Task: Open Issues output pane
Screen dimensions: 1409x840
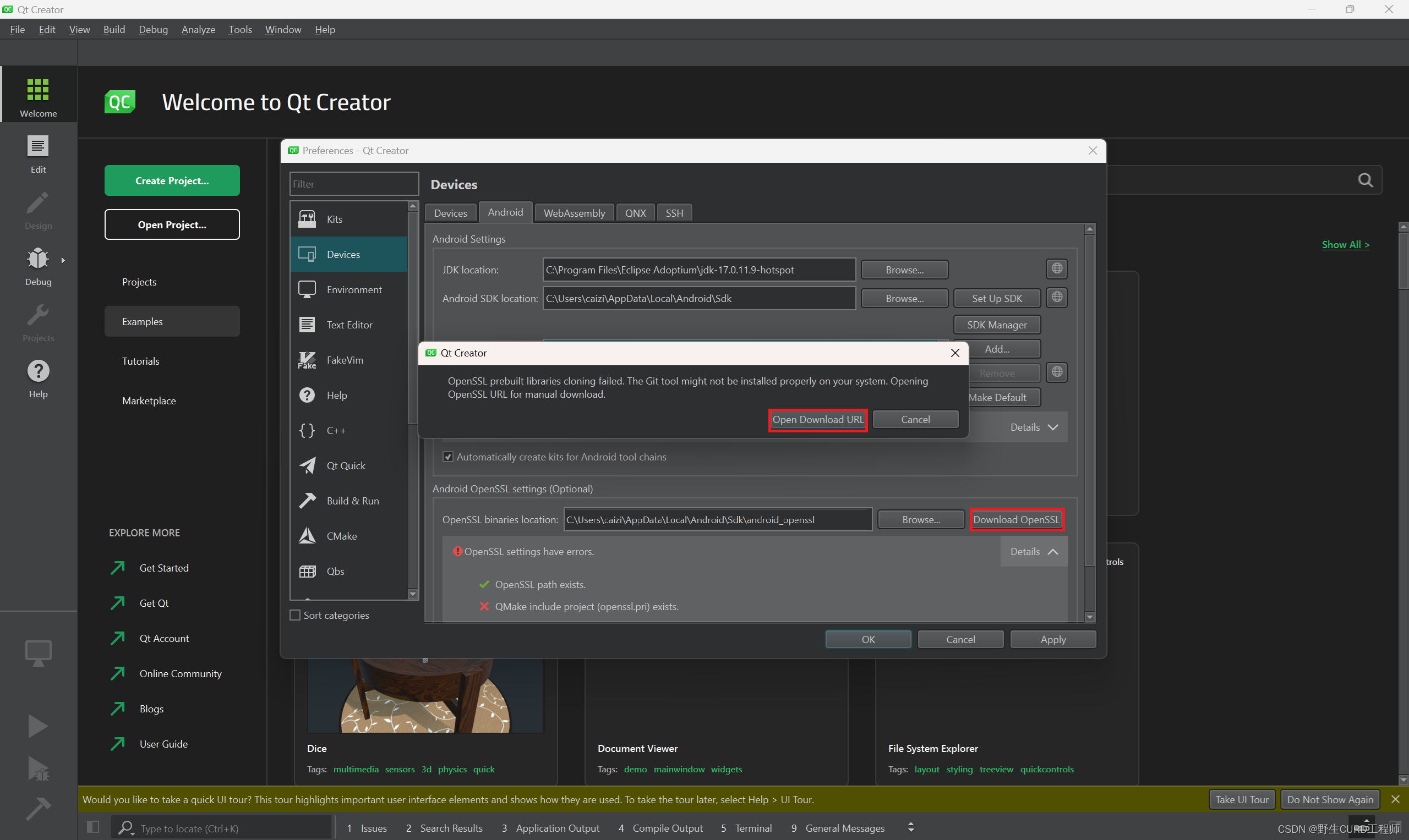Action: pos(367,828)
